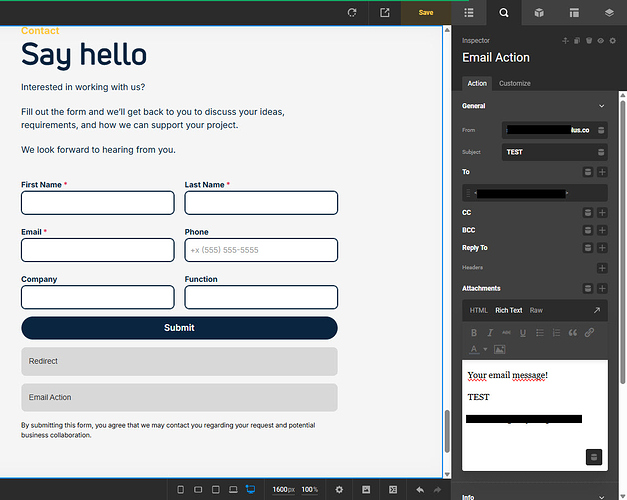Open the text color dropdown

click(485, 349)
